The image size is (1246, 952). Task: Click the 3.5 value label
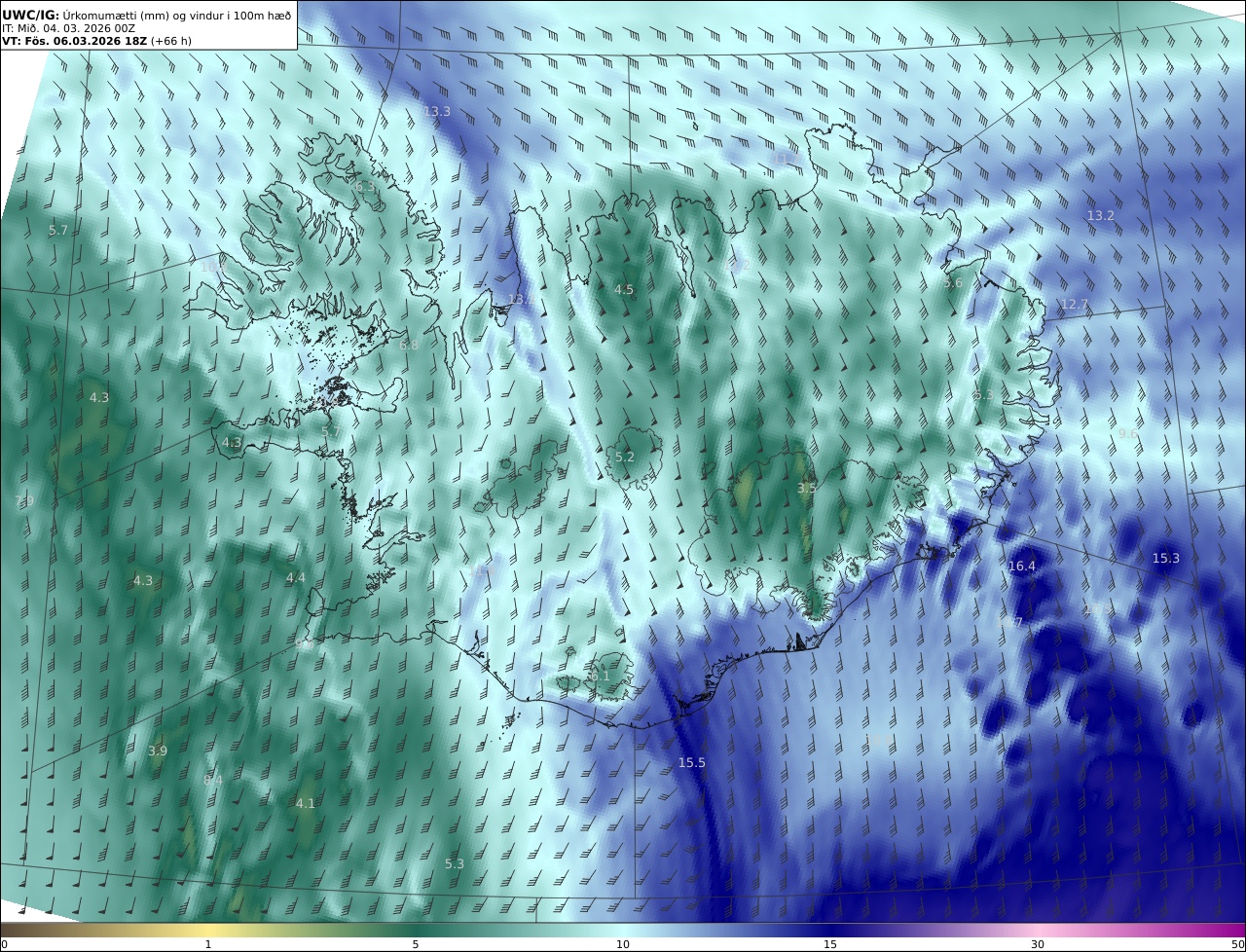click(x=807, y=489)
